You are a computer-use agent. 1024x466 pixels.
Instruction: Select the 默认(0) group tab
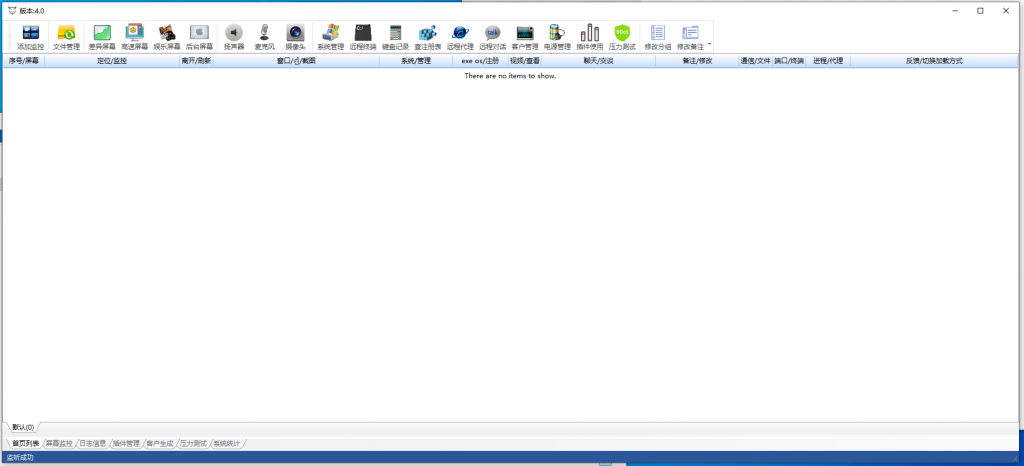coord(23,427)
